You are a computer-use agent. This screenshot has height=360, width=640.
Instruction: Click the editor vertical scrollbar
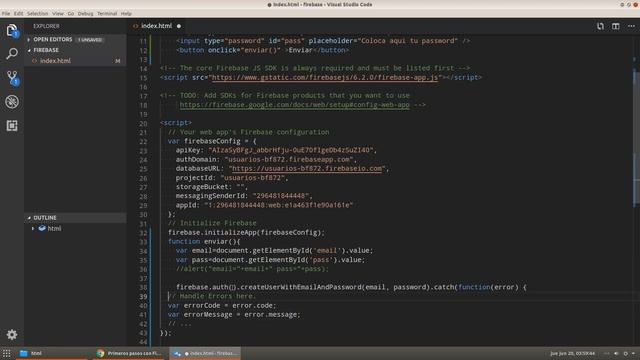(636, 137)
